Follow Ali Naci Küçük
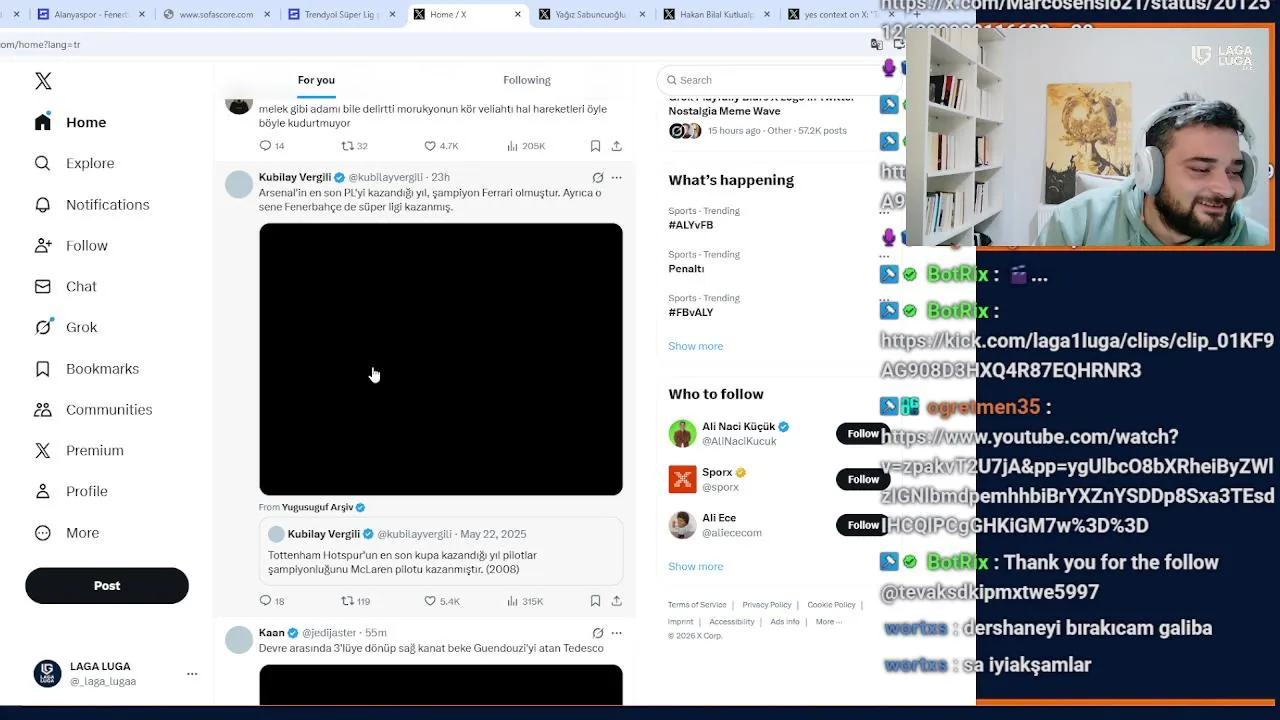 coord(862,433)
